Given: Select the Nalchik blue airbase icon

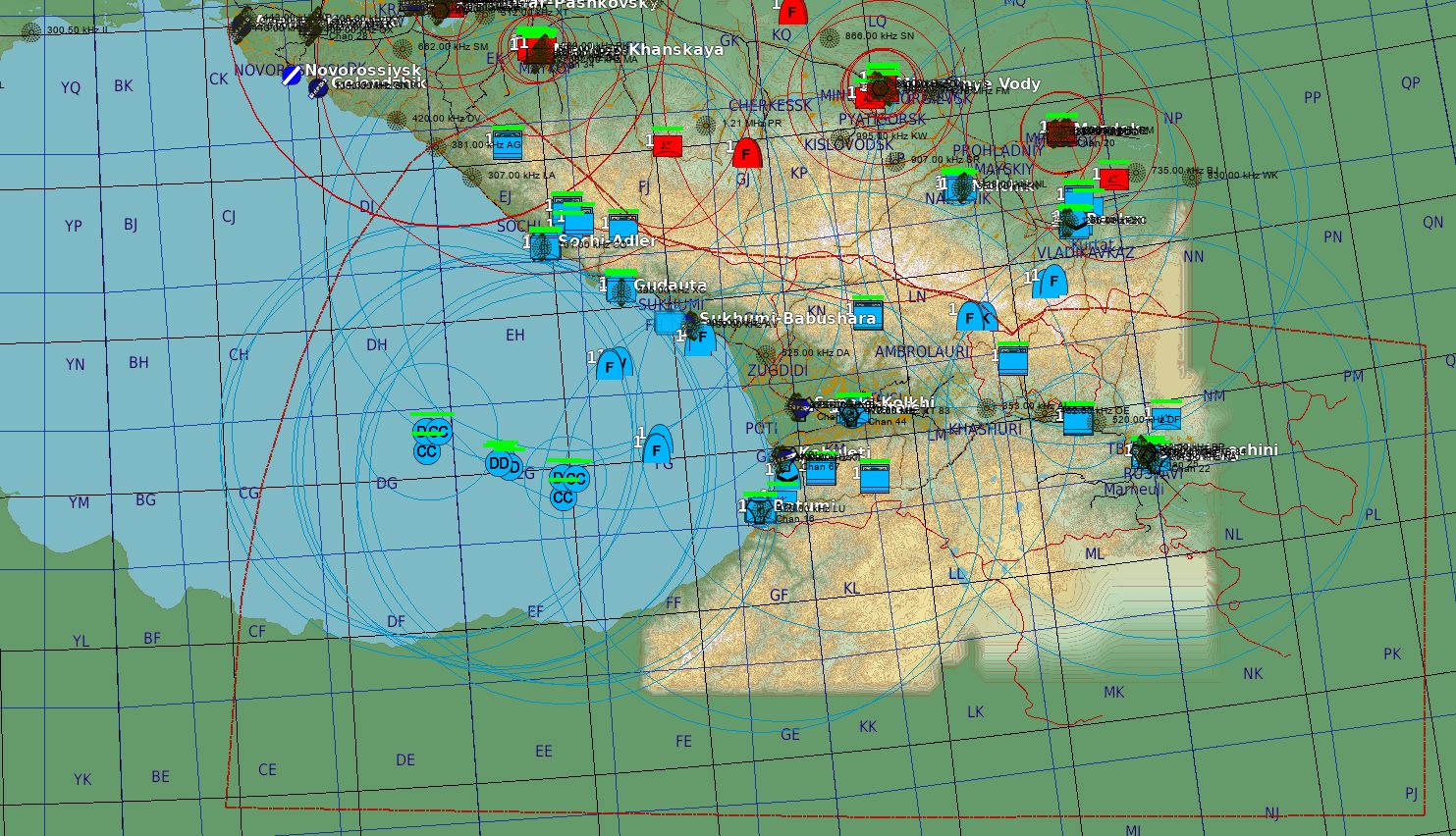Looking at the screenshot, I should coord(958,186).
